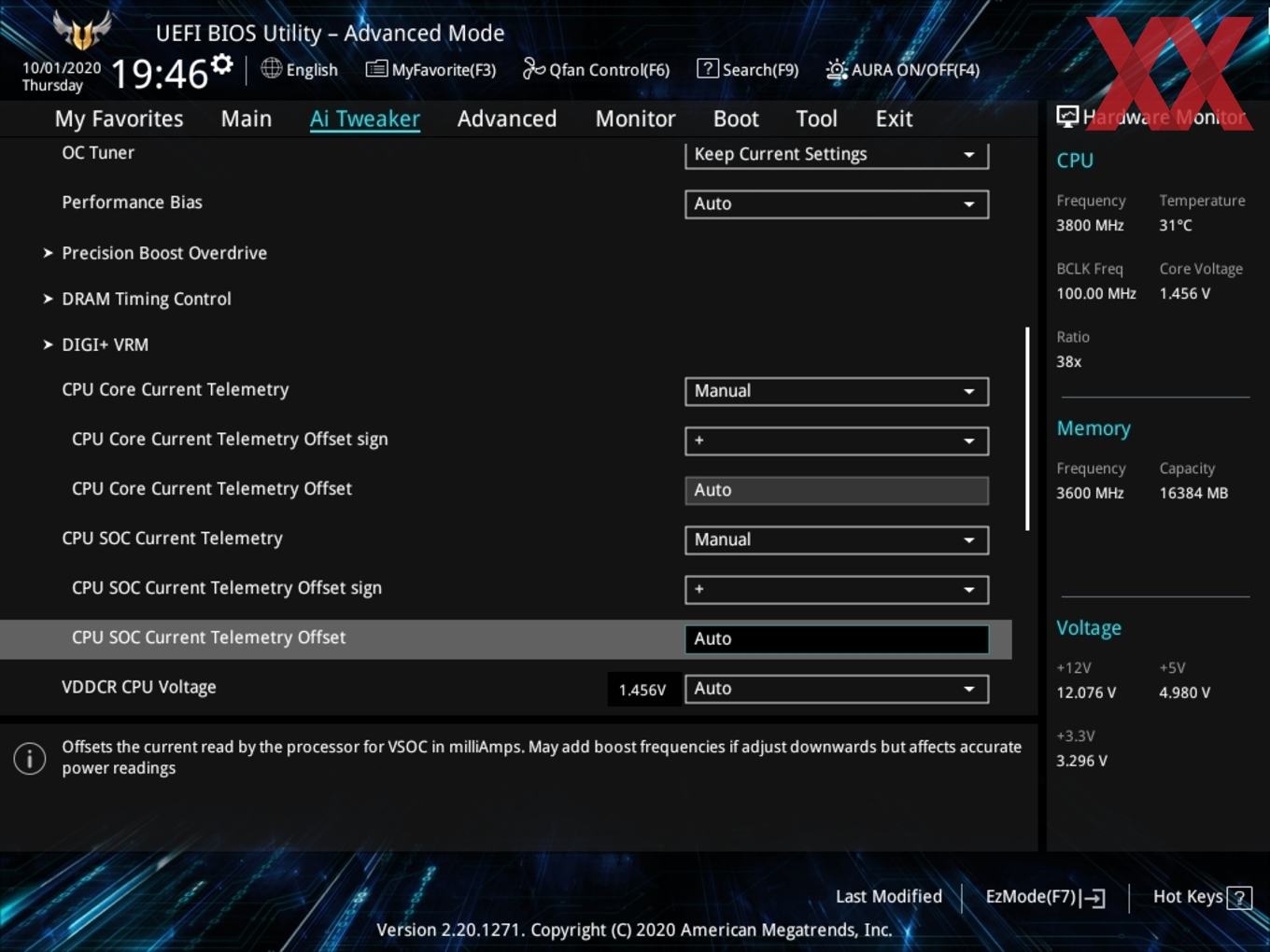Click the EzMode(F7) exit arrow icon
Image resolution: width=1270 pixels, height=952 pixels.
click(x=1094, y=898)
